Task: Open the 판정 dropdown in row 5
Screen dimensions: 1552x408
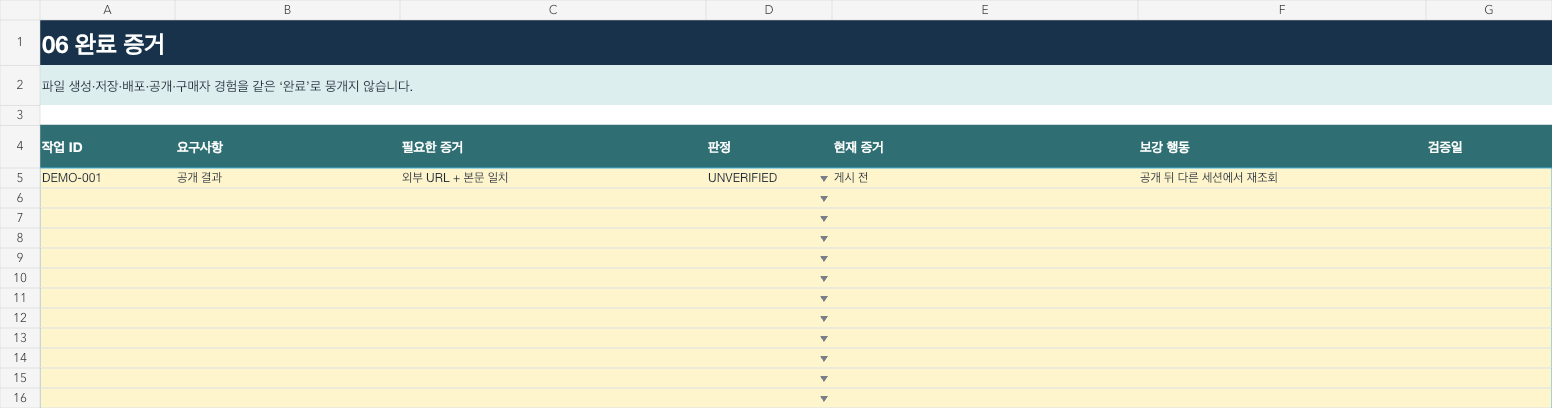Action: click(824, 179)
